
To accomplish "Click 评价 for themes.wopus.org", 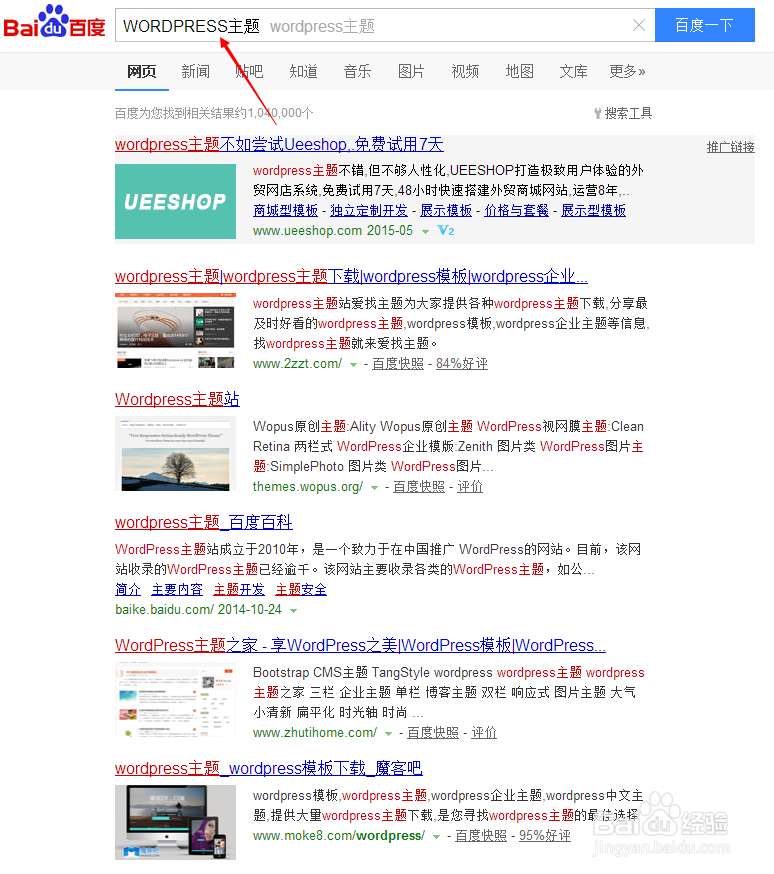I will click(470, 487).
